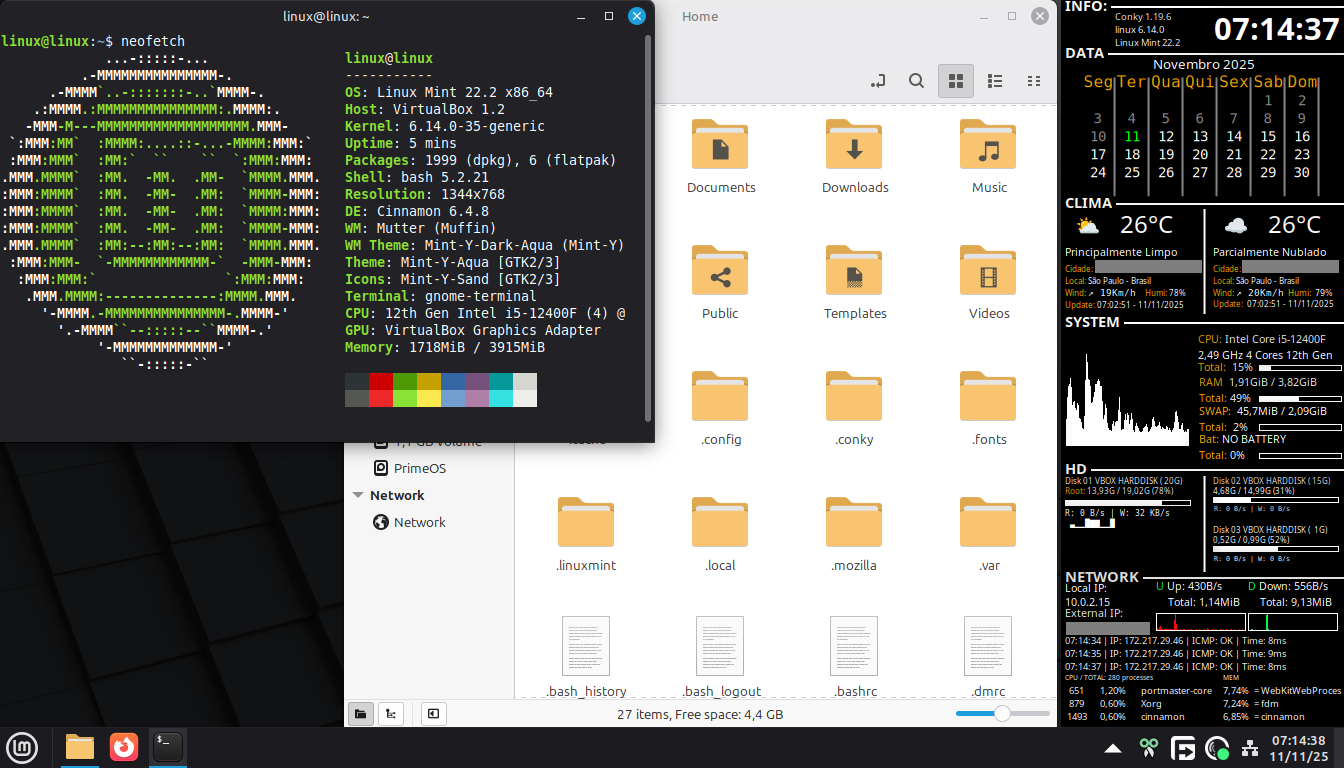
Task: Switch to list view in file manager
Action: click(995, 81)
